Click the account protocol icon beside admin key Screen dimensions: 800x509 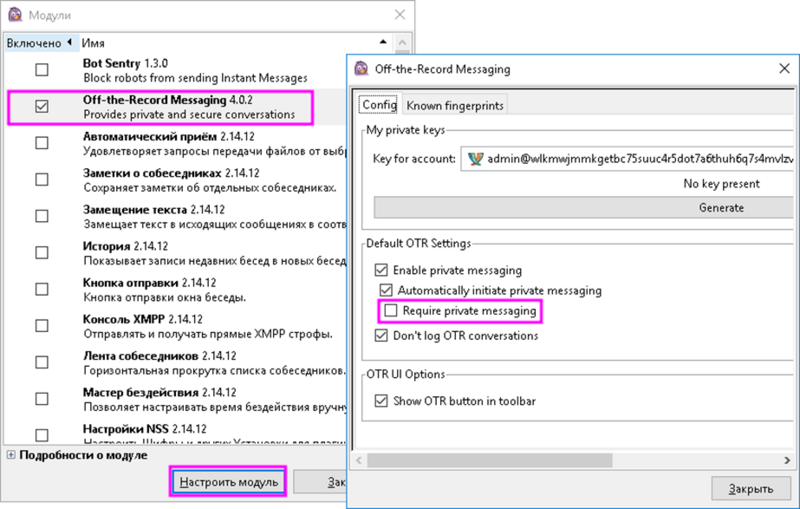(475, 159)
